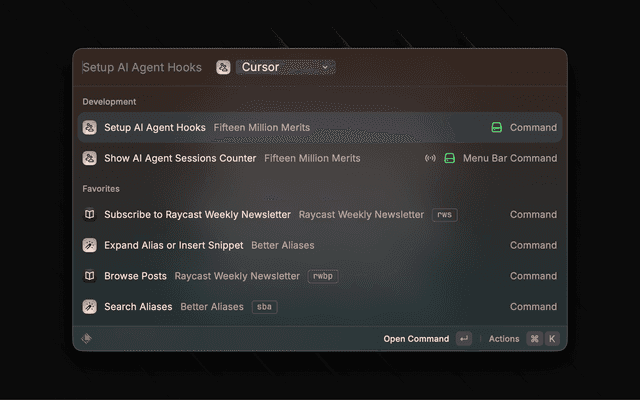
Task: Open the Cursor agent dropdown
Action: [285, 67]
